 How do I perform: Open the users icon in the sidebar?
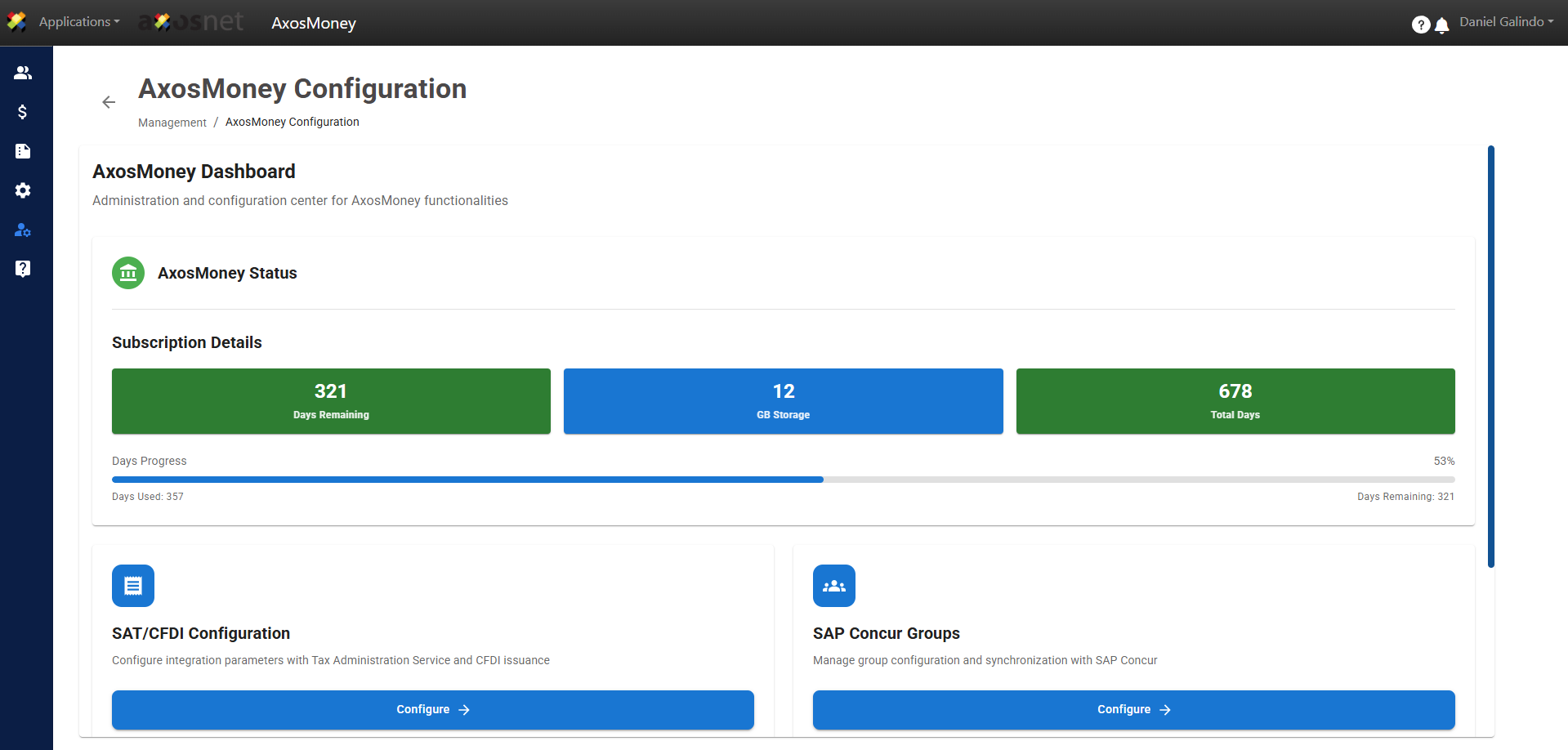tap(23, 73)
